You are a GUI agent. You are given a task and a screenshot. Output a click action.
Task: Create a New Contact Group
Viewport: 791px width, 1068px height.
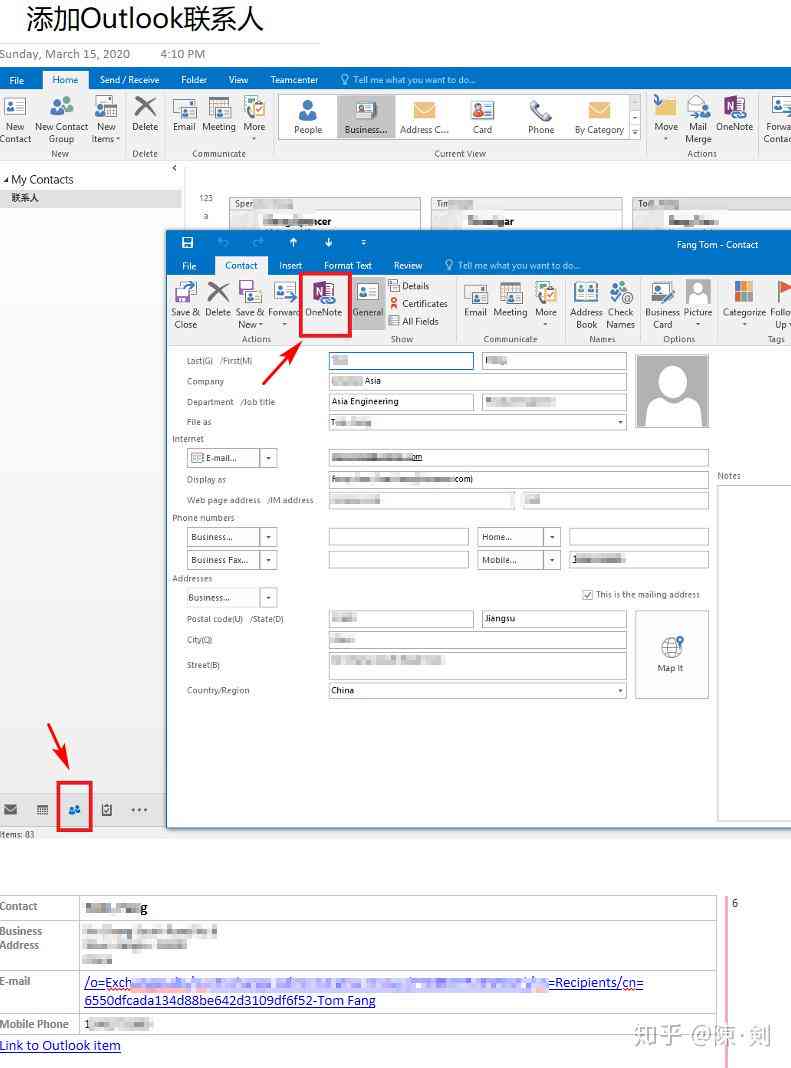pyautogui.click(x=61, y=120)
